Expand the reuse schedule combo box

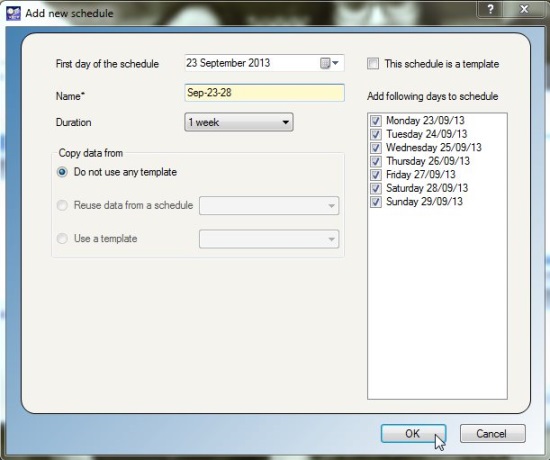point(269,206)
